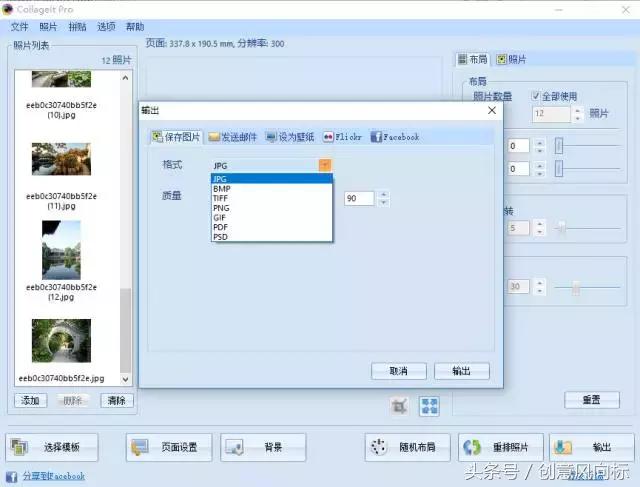Select PNG format in dropdown list
The width and height of the screenshot is (640, 487).
click(x=271, y=208)
